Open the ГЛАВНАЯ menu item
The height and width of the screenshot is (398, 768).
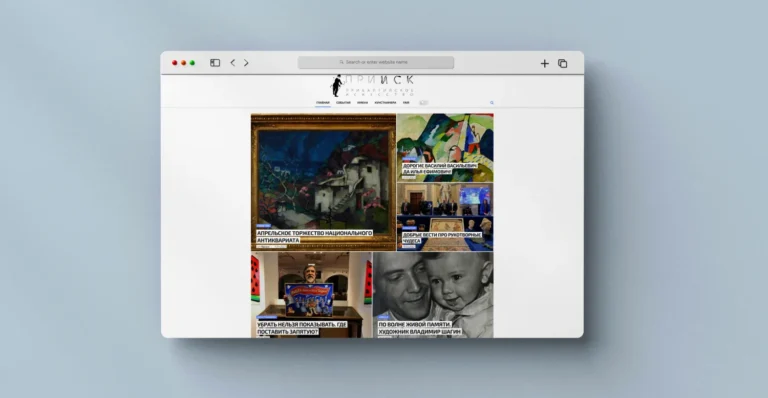323,103
